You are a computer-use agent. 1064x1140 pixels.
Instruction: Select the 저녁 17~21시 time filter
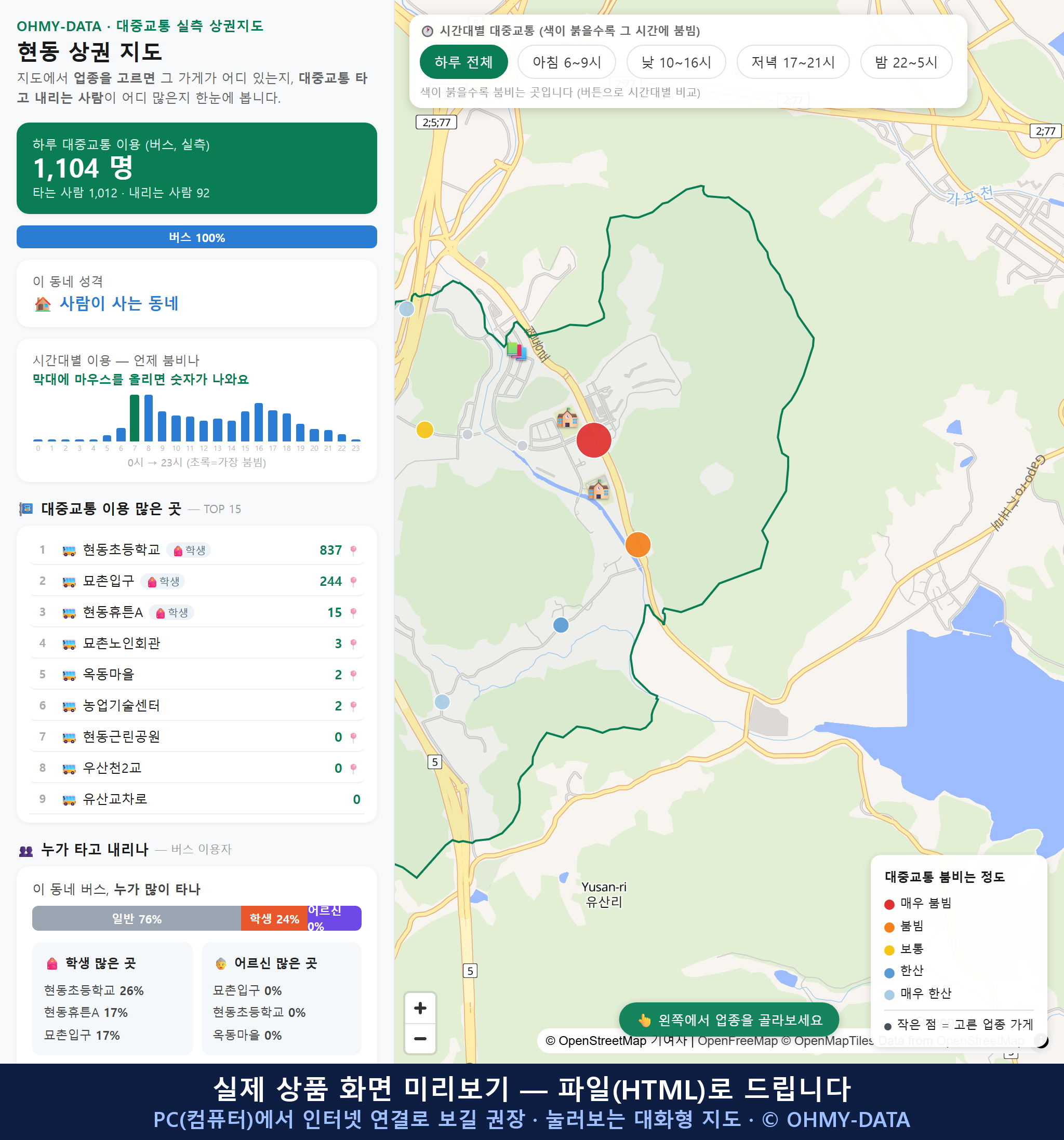(x=792, y=62)
